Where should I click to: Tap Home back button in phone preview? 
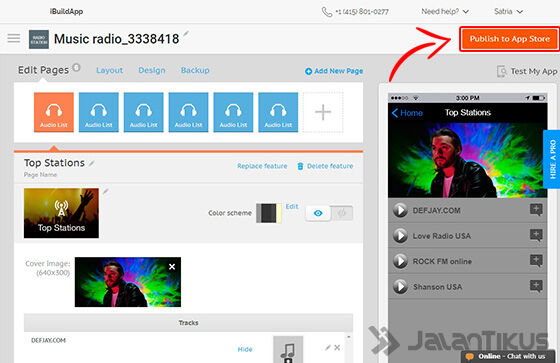tap(407, 113)
